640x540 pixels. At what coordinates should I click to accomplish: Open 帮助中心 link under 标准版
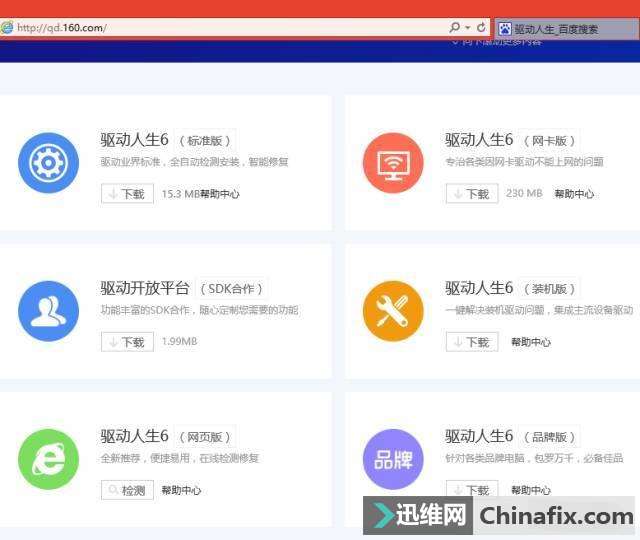(220, 194)
